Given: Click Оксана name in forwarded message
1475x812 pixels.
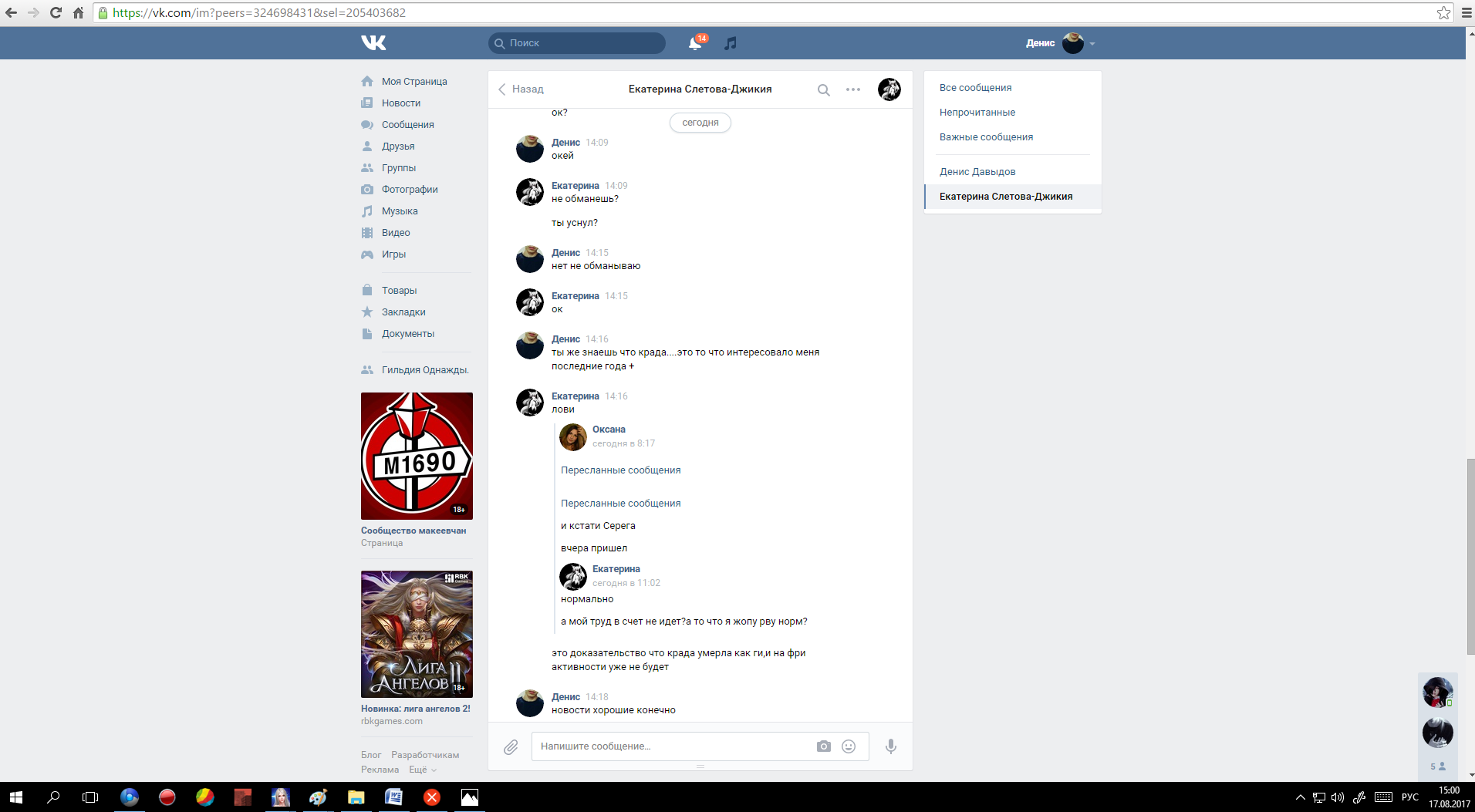Looking at the screenshot, I should point(609,430).
